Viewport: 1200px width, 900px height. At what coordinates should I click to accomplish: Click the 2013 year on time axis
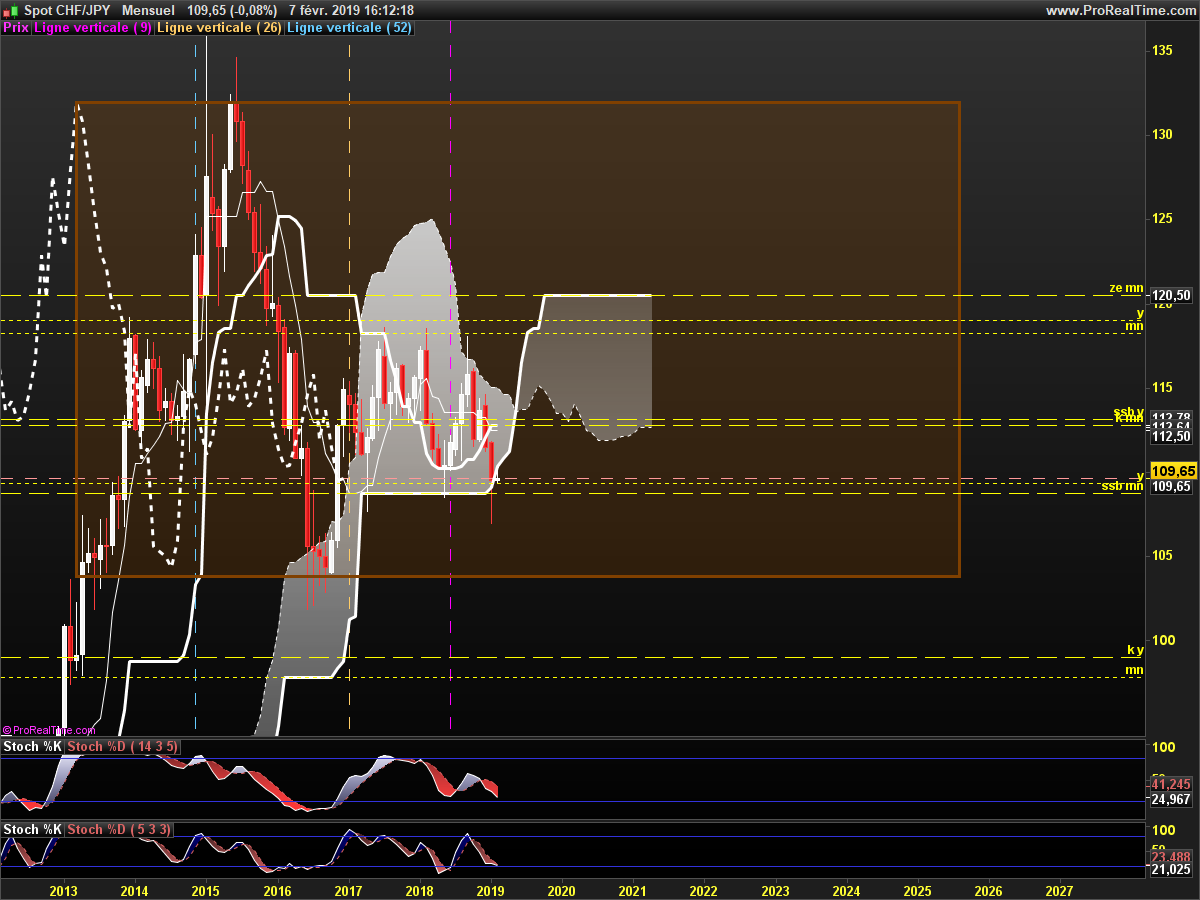(x=63, y=889)
